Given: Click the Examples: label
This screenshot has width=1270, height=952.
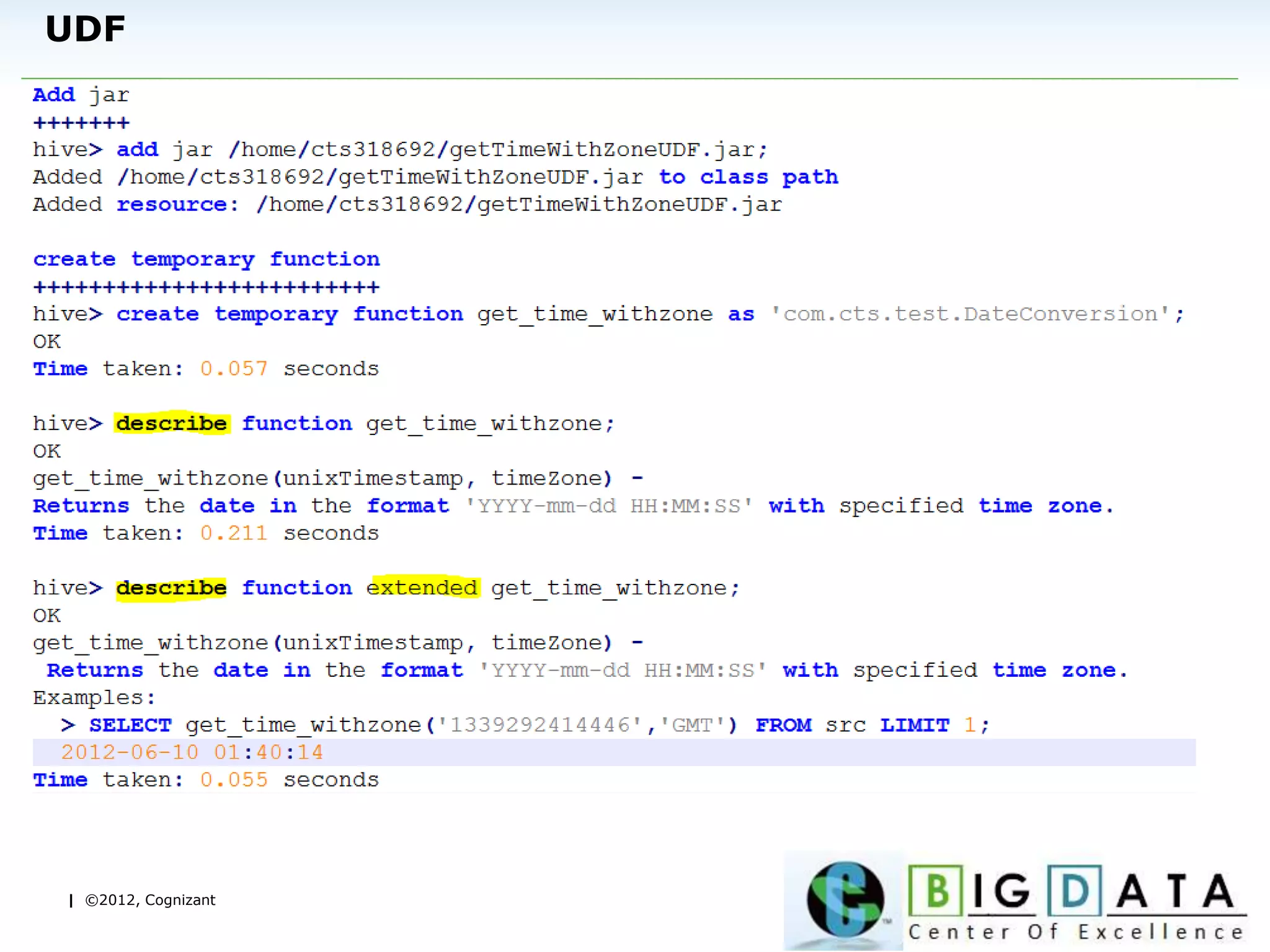Looking at the screenshot, I should tap(94, 698).
